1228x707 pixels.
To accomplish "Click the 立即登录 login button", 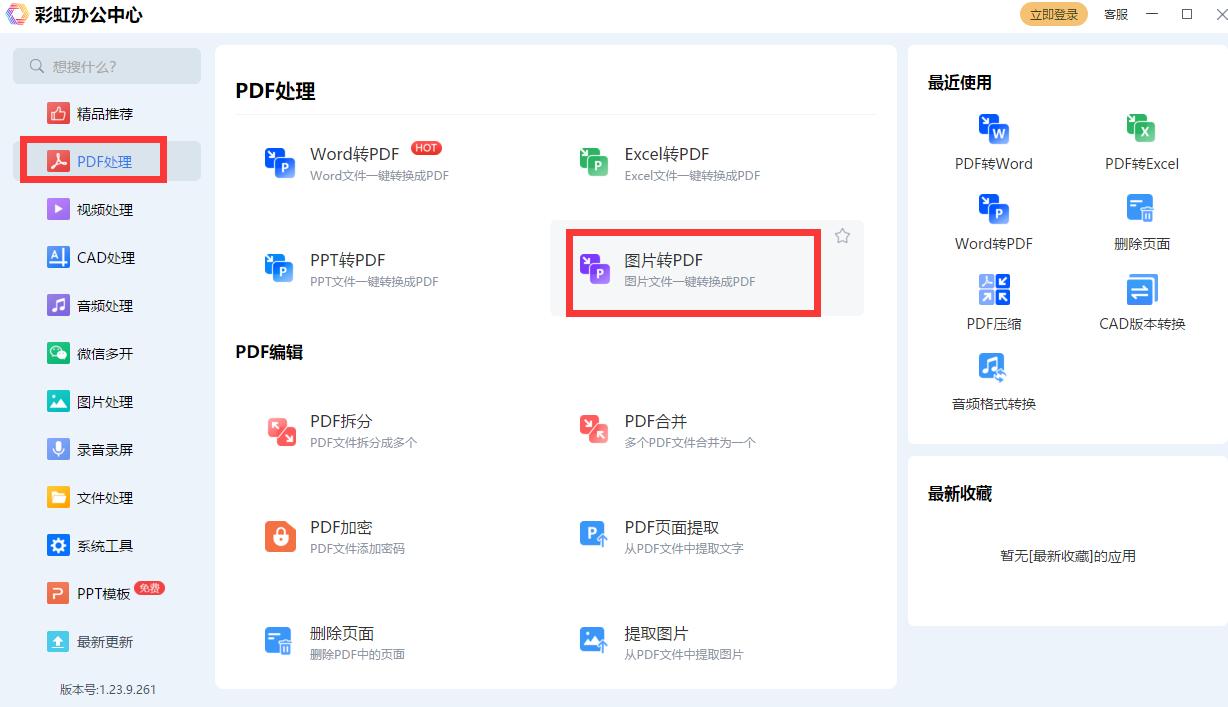I will point(1053,14).
